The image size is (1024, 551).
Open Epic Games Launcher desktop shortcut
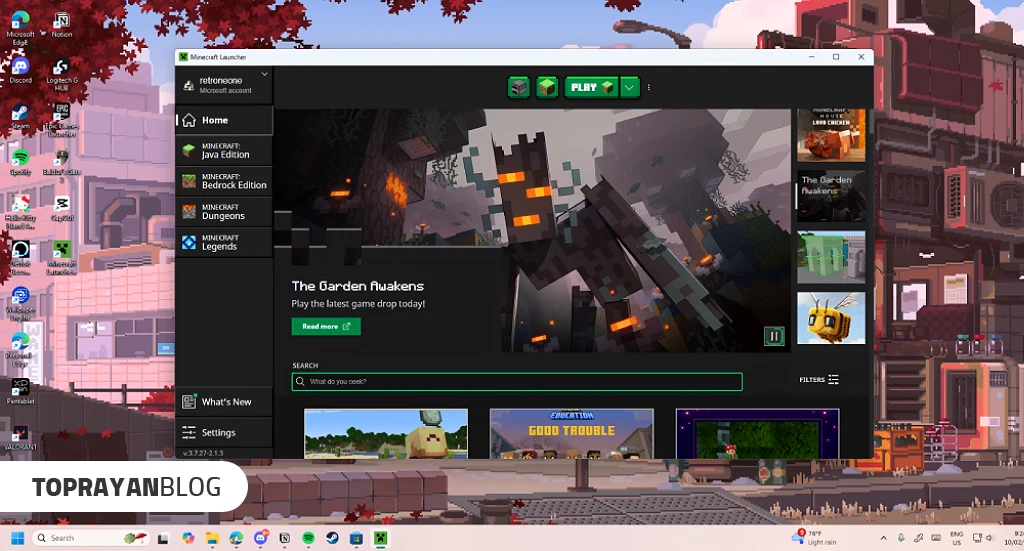(x=61, y=121)
